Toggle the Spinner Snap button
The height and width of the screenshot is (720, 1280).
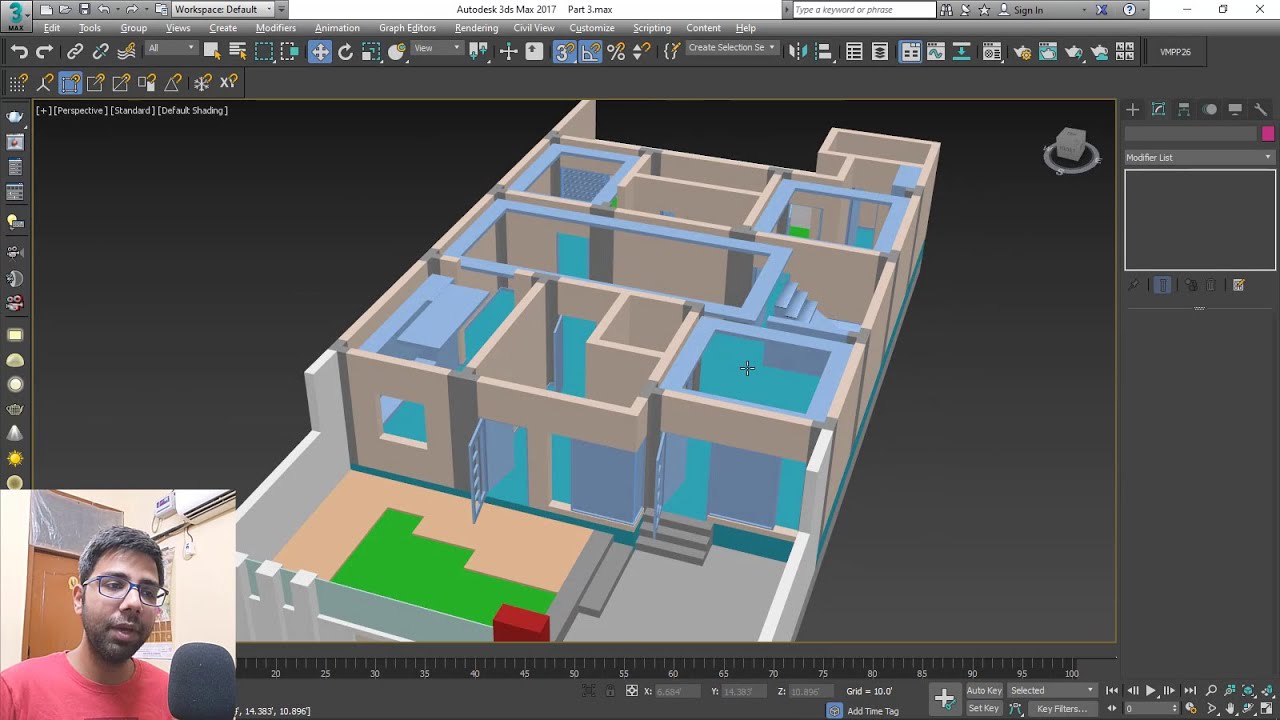click(642, 52)
